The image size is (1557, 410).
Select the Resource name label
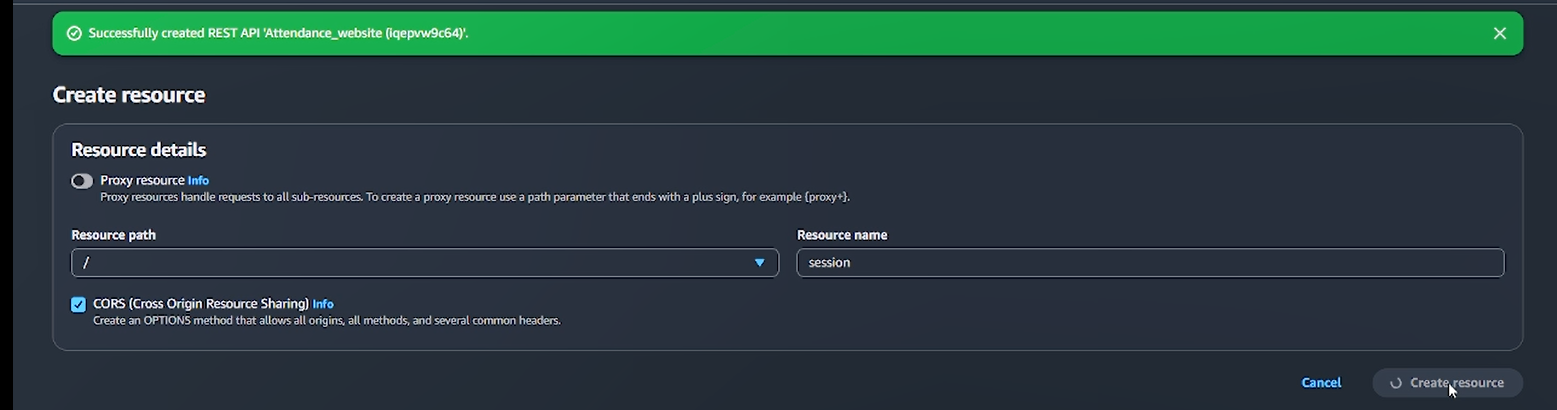842,235
